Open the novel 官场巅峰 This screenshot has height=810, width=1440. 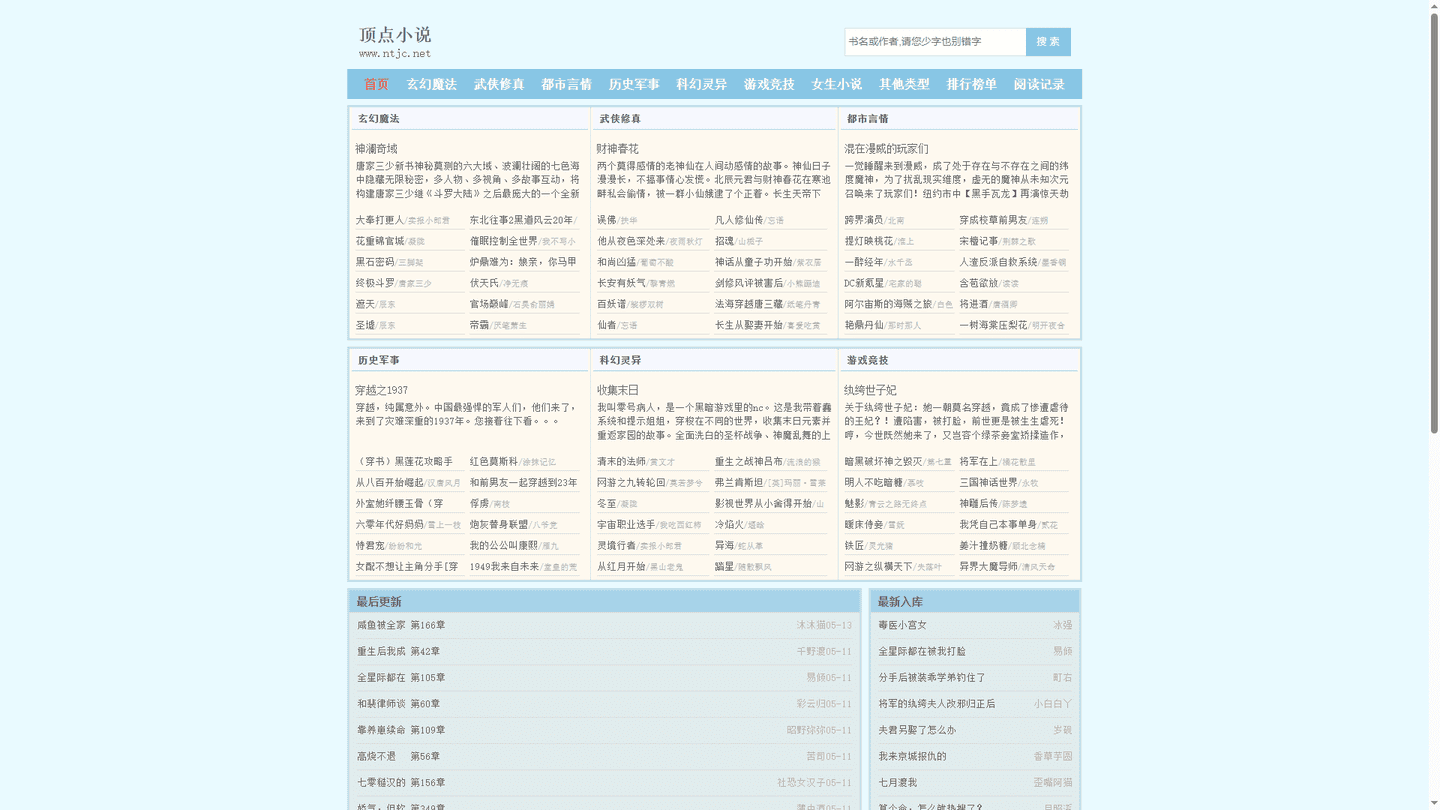coord(490,304)
